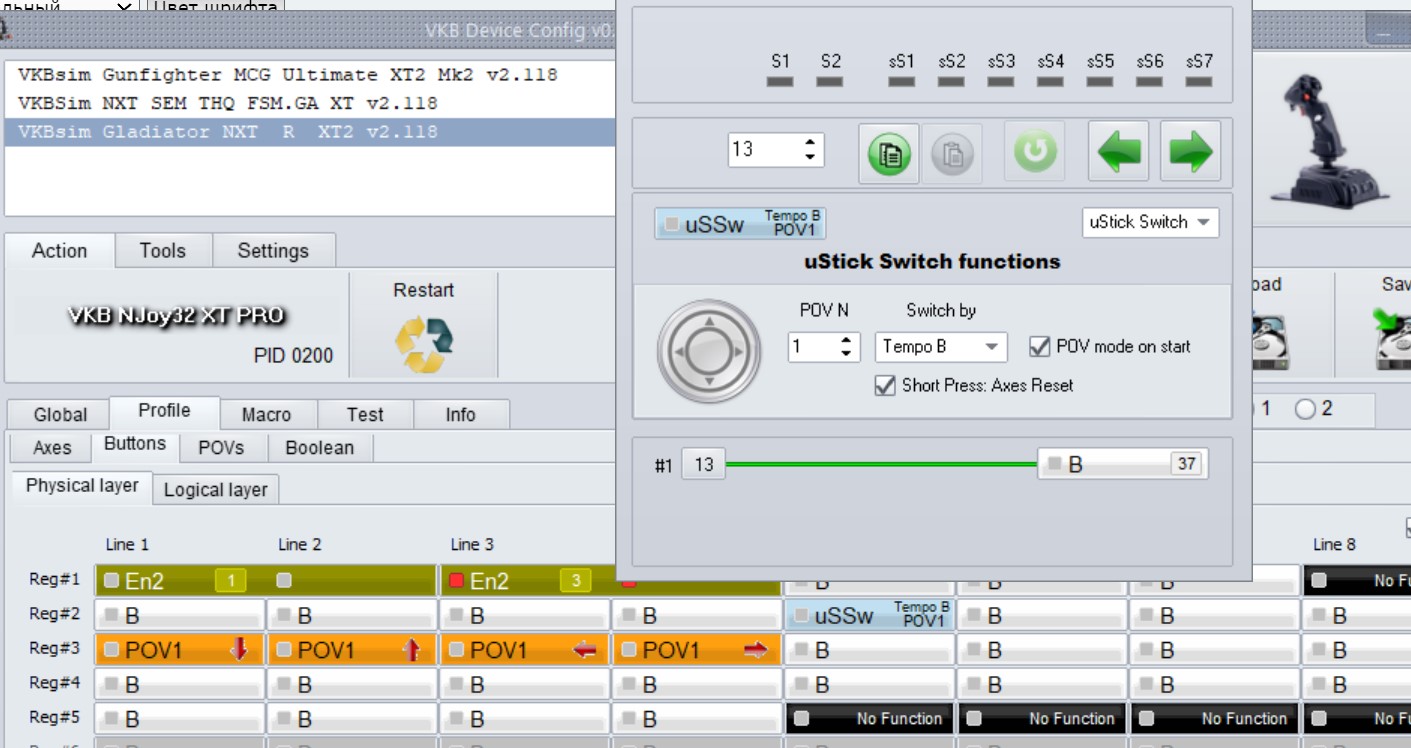Viewport: 1411px width, 748px height.
Task: Open the uStick Switch function type dropdown
Action: [1150, 222]
